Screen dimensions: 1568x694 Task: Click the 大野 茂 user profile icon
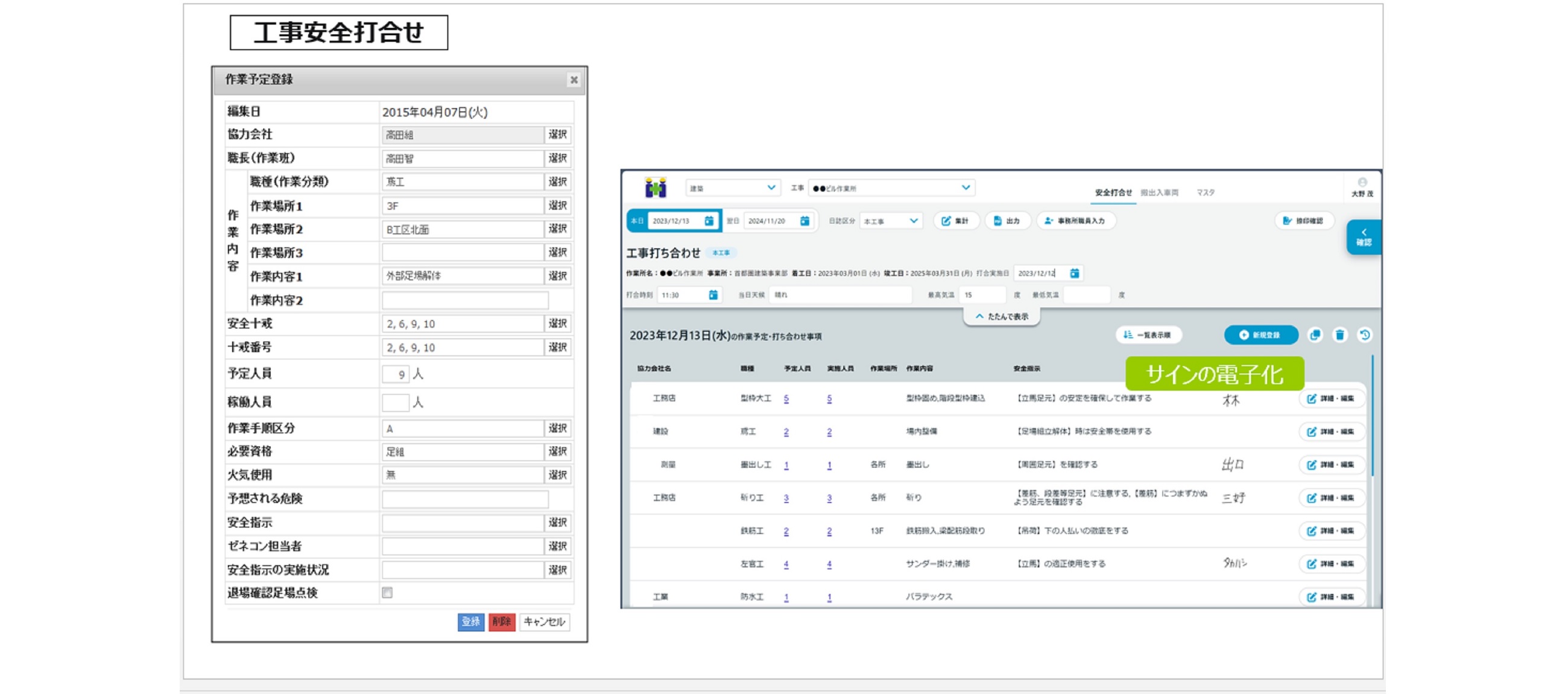[x=1362, y=183]
